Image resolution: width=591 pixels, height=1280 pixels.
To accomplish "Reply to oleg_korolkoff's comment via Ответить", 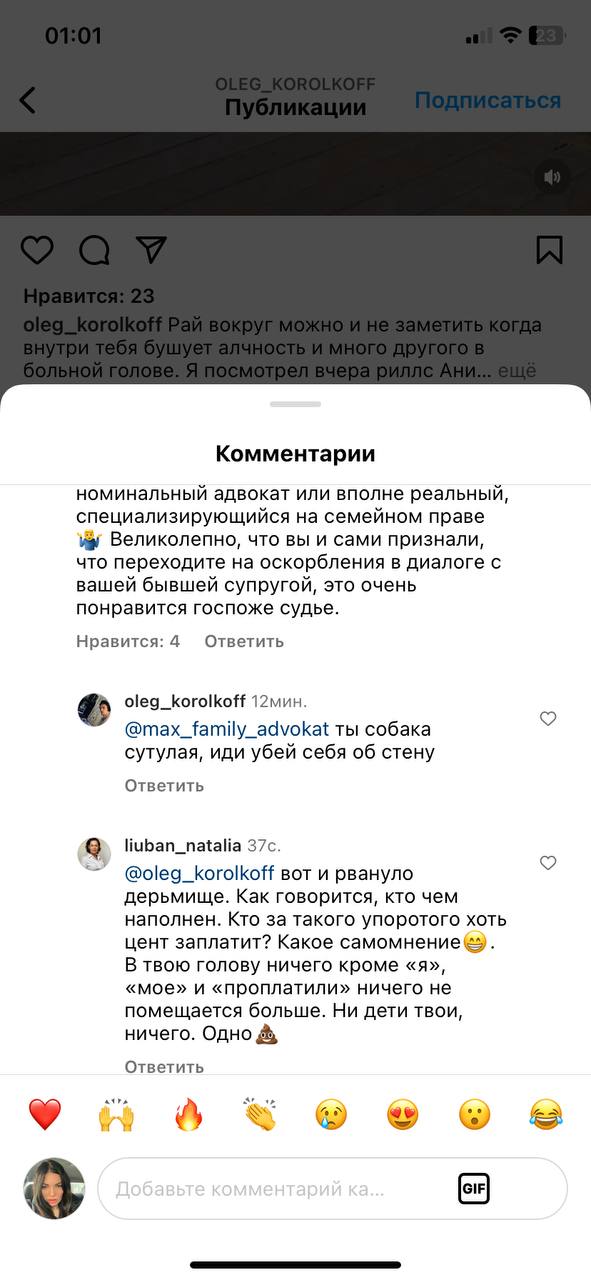I will (x=164, y=785).
